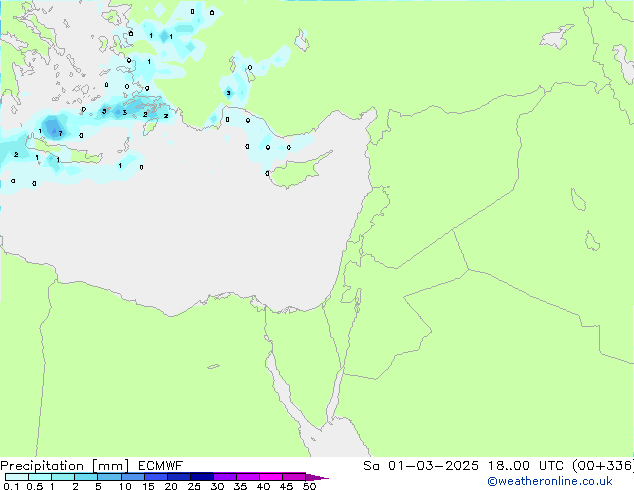This screenshot has height=490, width=634.
Task: Click the 0.1–0.5 mm legend swatch
Action: point(17,477)
